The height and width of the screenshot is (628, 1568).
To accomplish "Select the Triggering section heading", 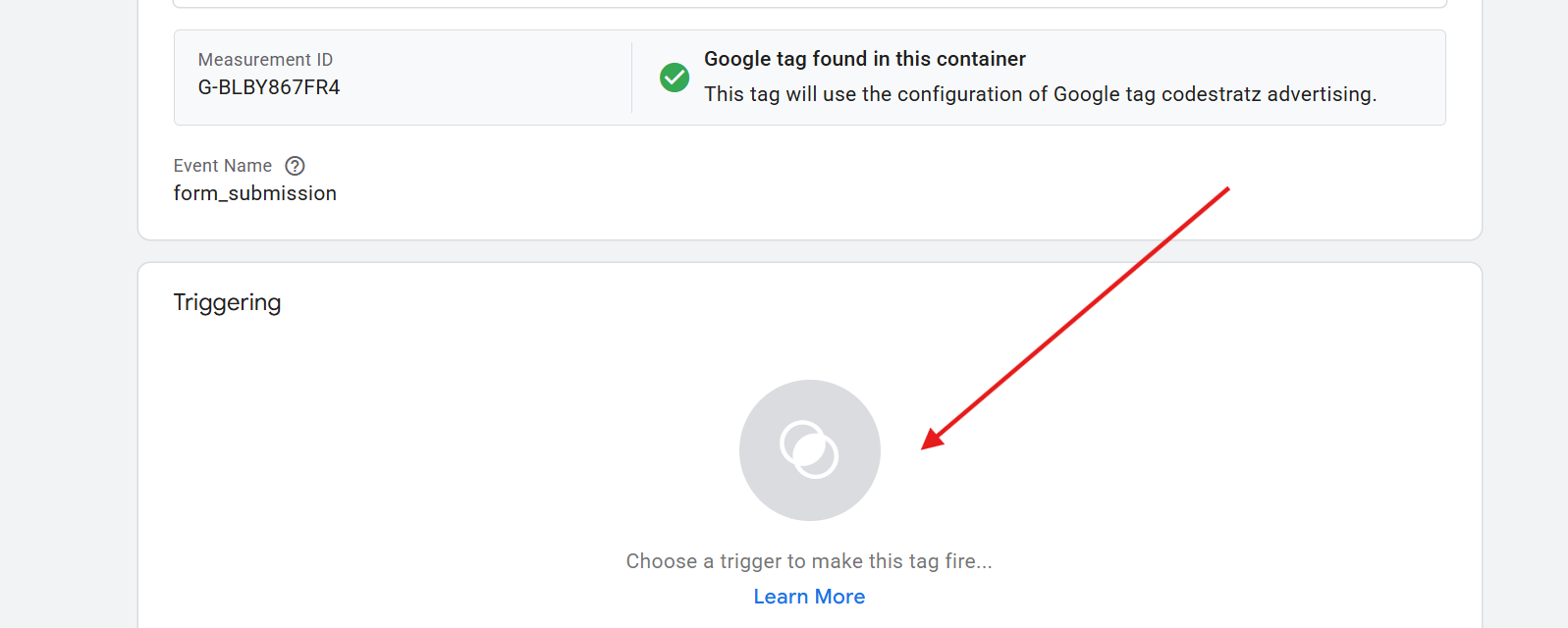I will click(x=227, y=302).
